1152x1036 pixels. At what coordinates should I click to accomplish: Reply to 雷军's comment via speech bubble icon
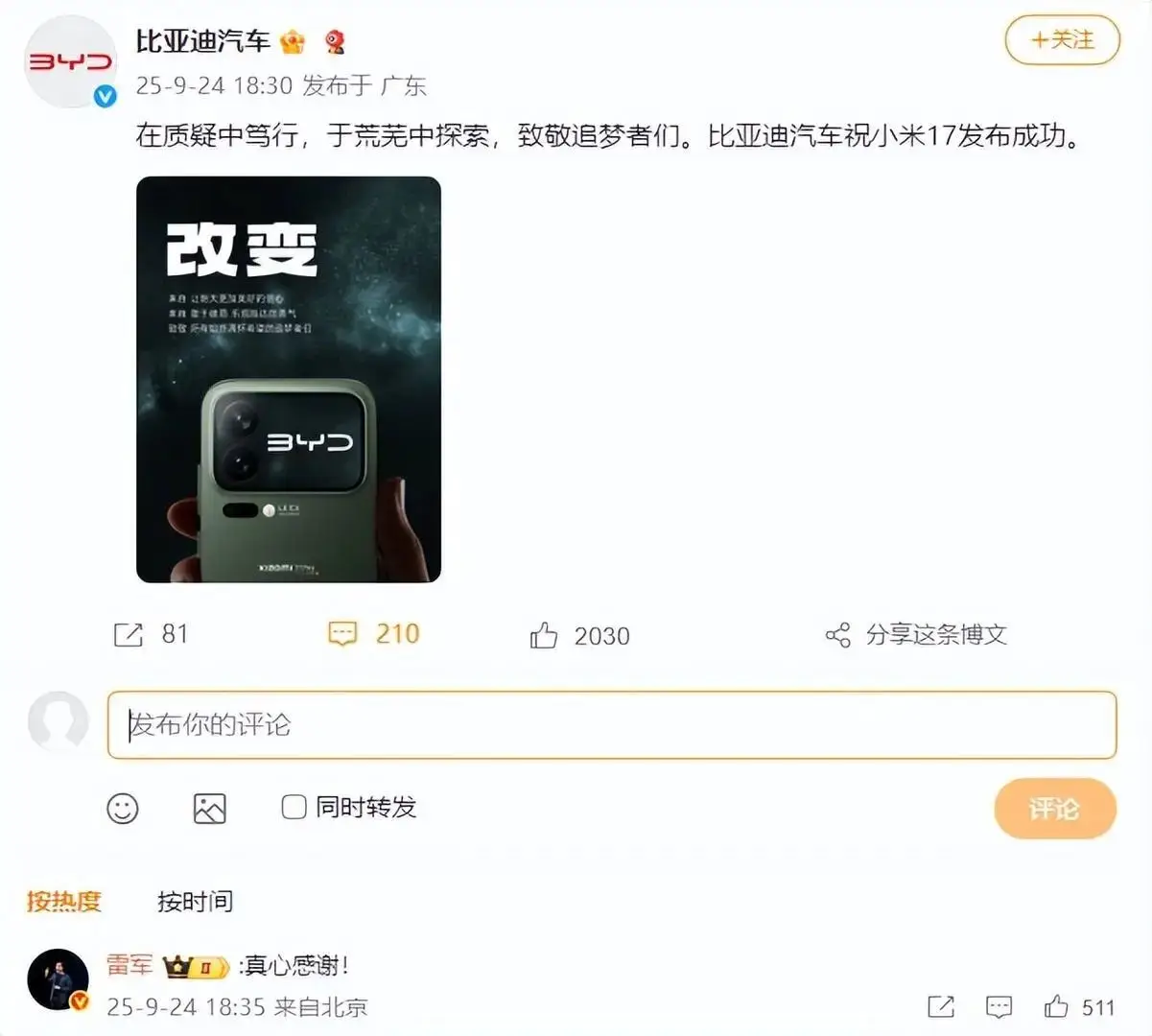pos(999,1006)
